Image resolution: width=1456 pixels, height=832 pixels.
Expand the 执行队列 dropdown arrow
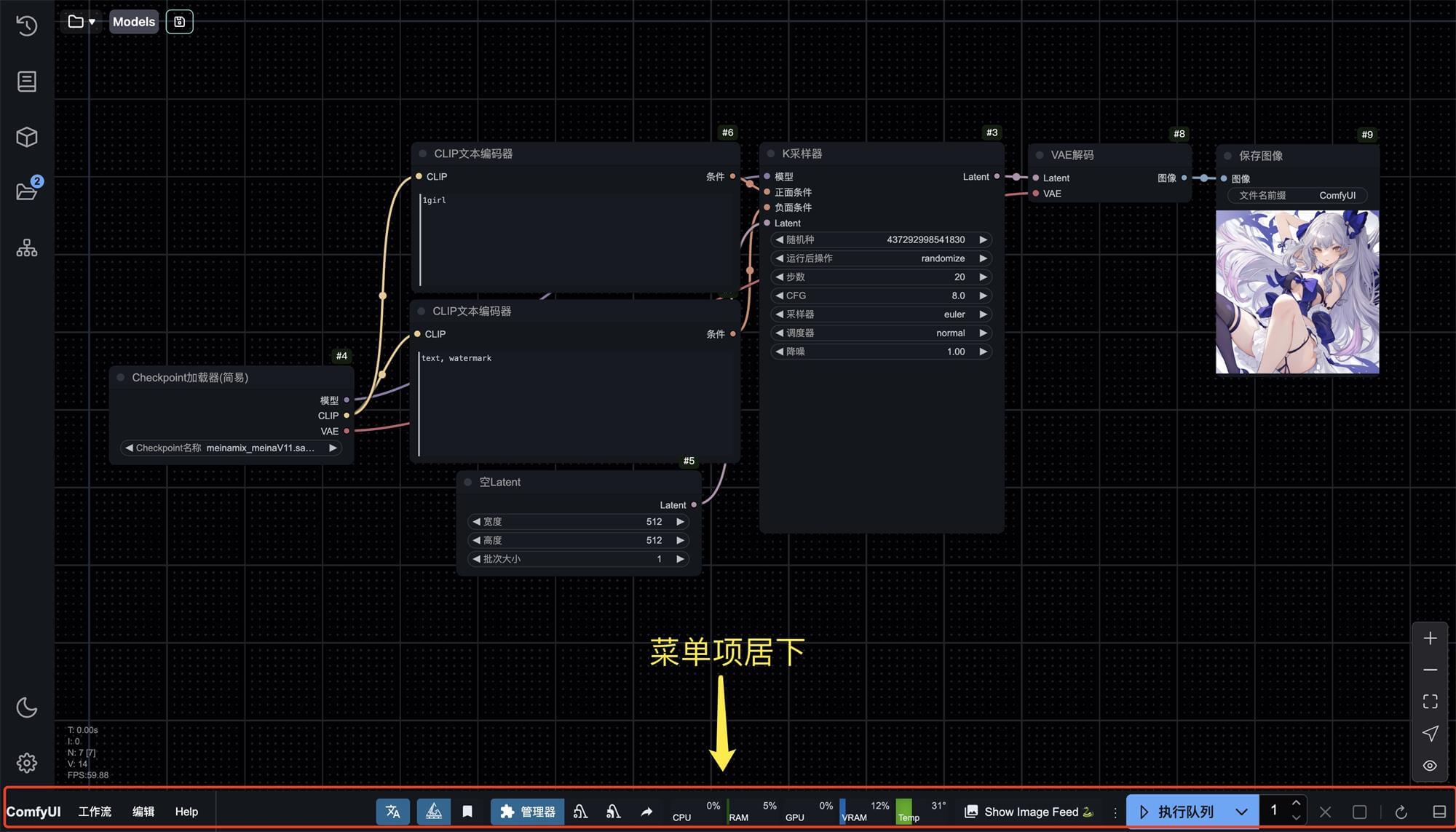coord(1241,812)
